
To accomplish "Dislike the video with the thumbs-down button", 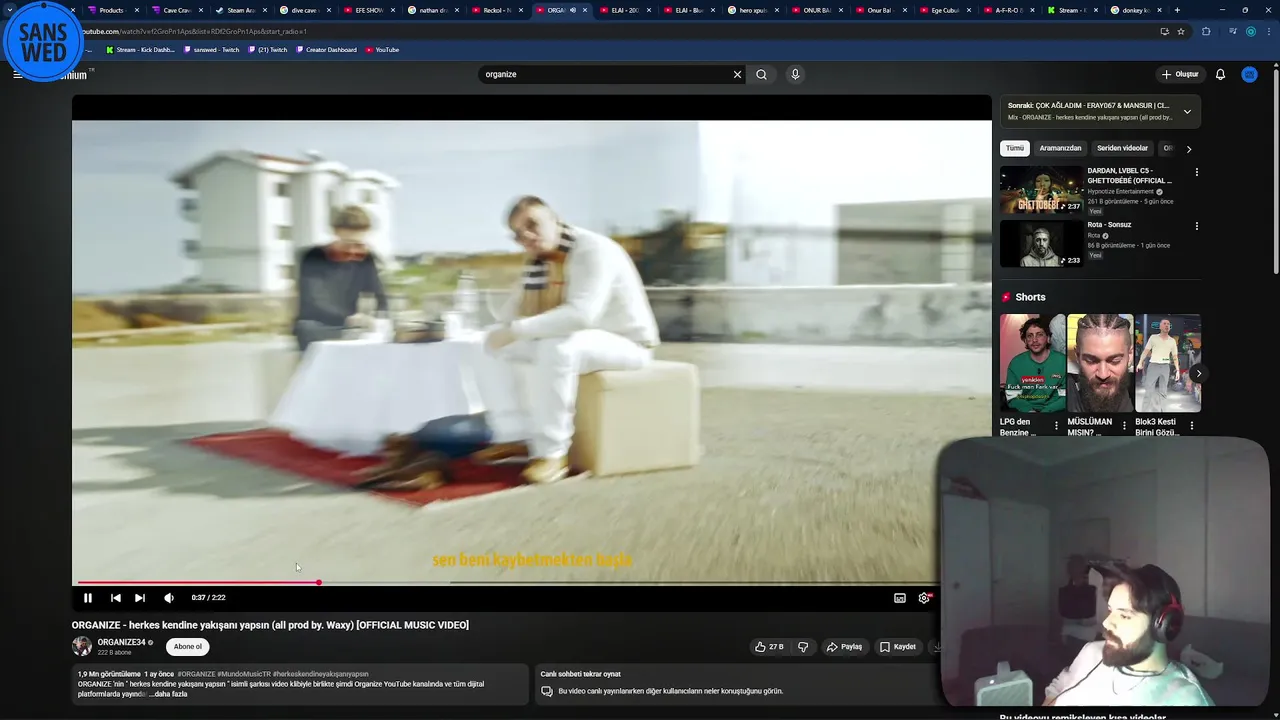I will [x=803, y=647].
